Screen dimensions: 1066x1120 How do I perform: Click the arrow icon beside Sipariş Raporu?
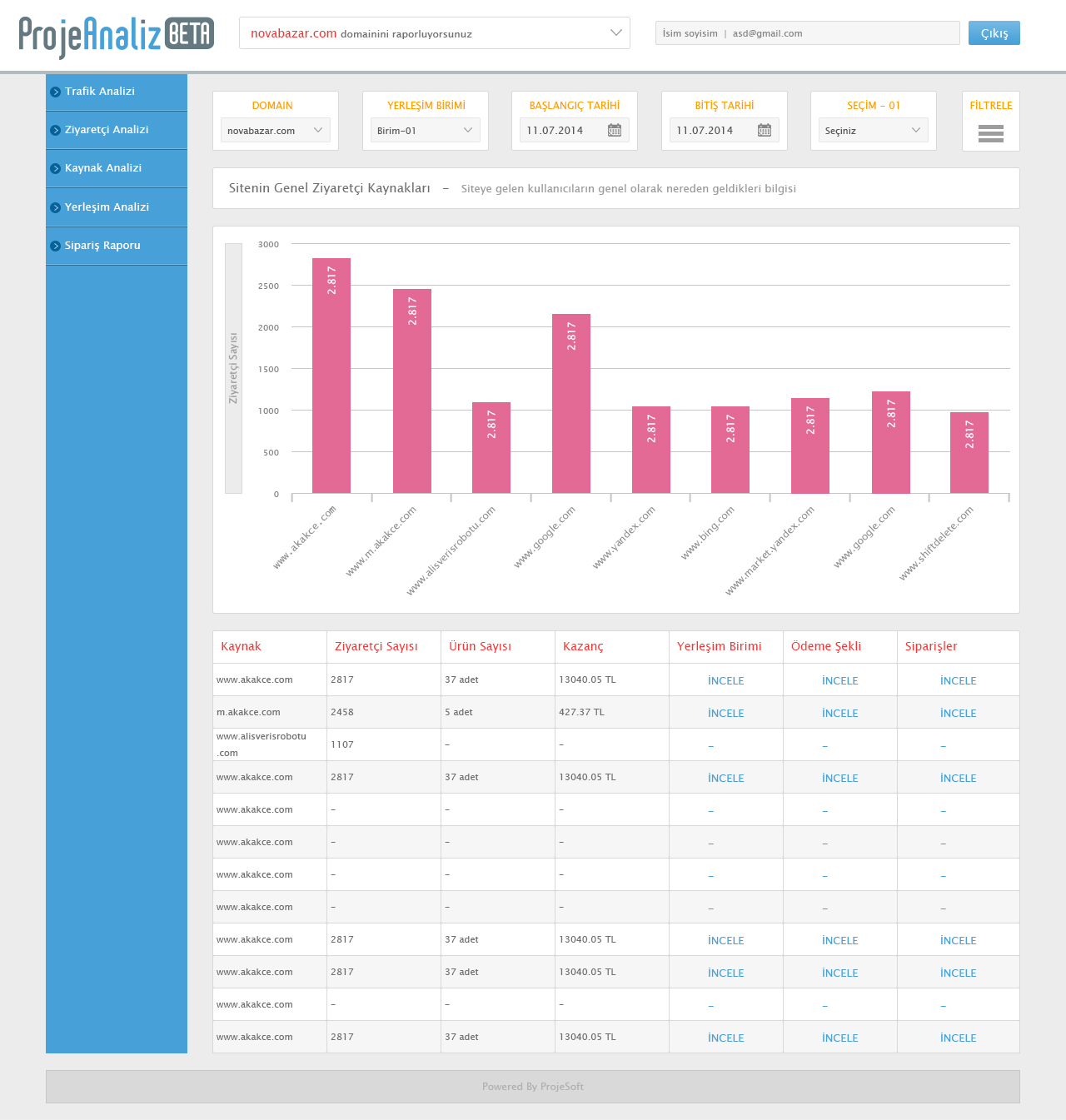tap(55, 246)
